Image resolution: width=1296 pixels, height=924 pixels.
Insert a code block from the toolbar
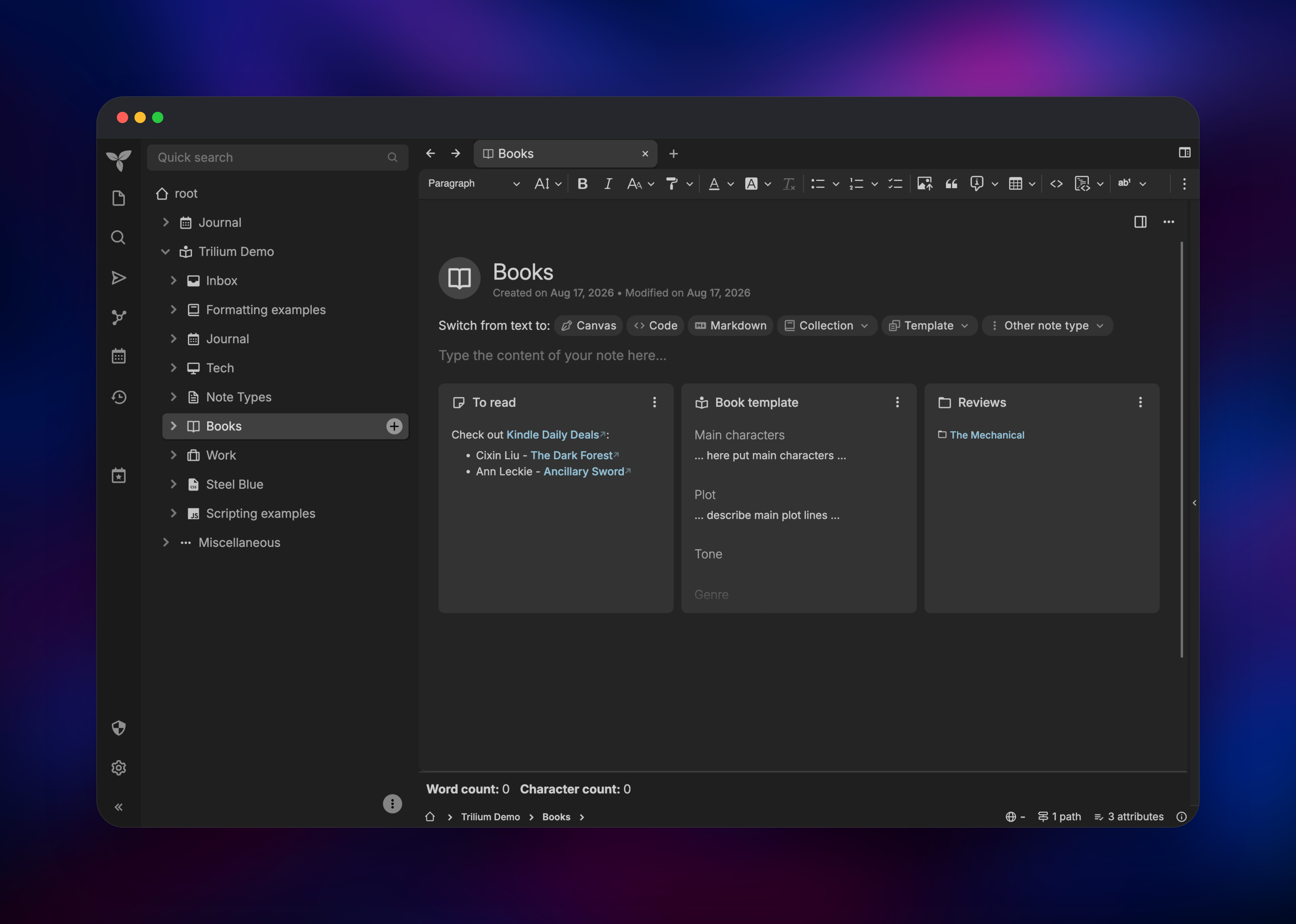[1082, 184]
